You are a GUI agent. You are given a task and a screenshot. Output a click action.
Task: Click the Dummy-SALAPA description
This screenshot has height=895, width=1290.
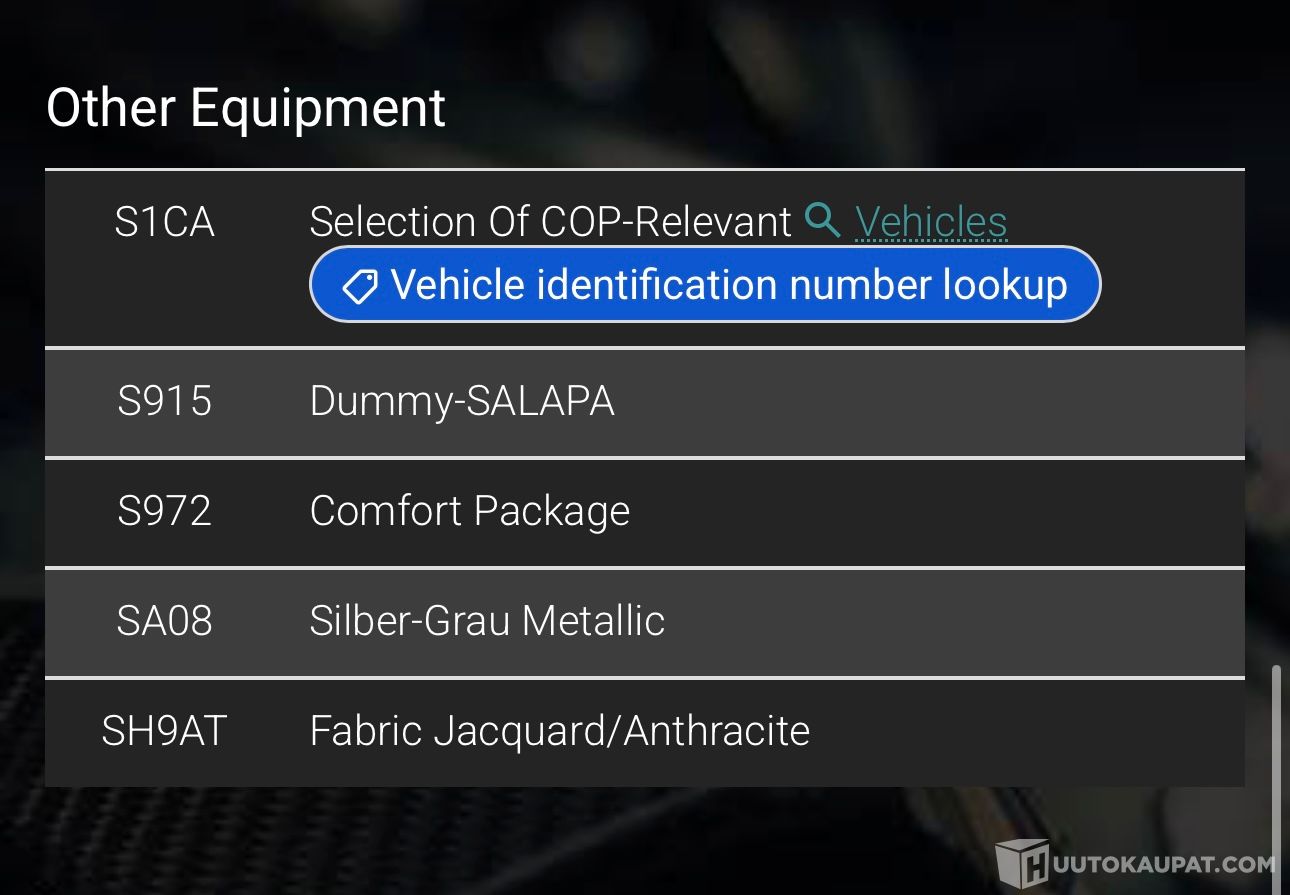462,402
